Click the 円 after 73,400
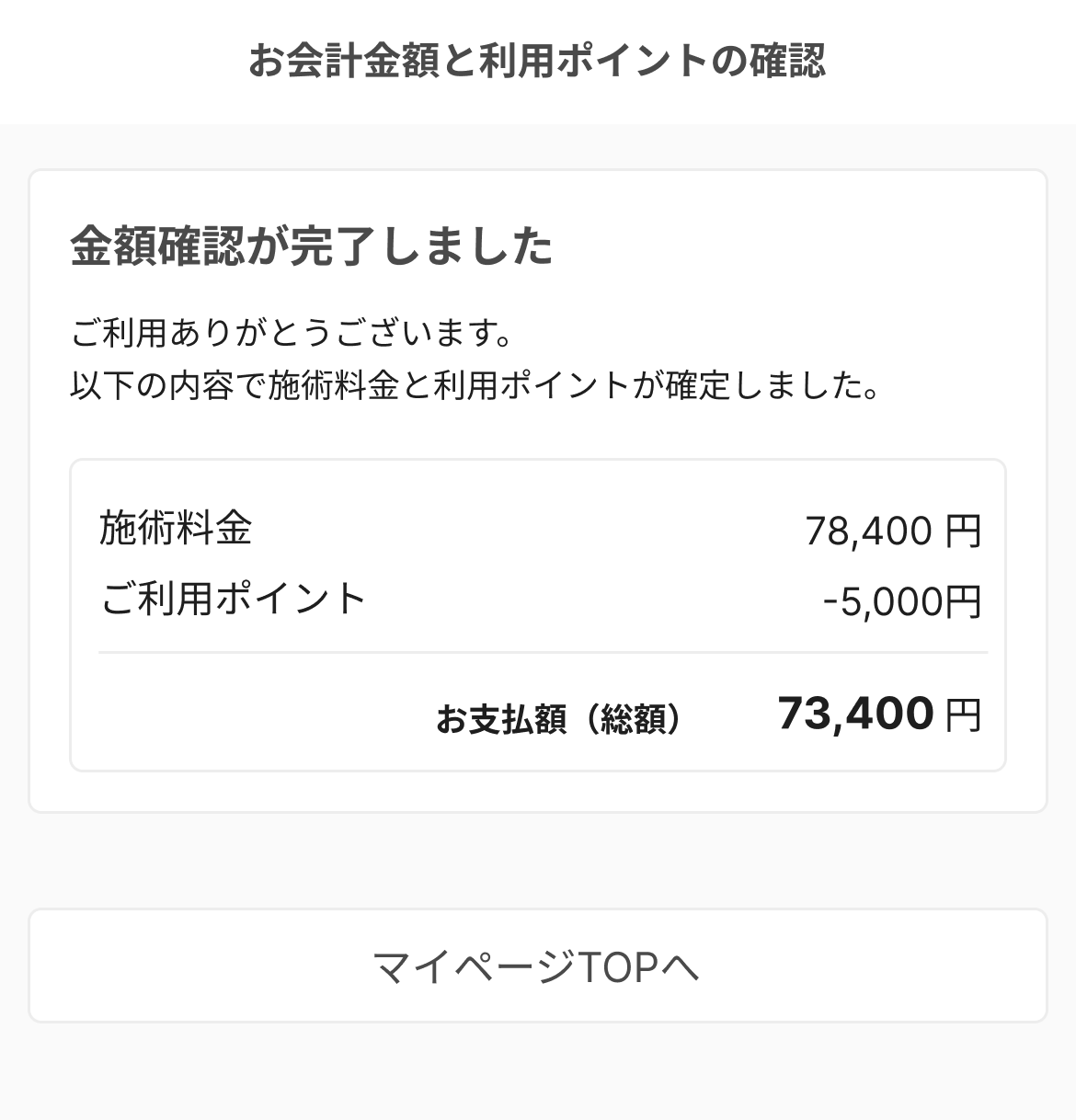Viewport: 1076px width, 1120px height. pos(964,715)
